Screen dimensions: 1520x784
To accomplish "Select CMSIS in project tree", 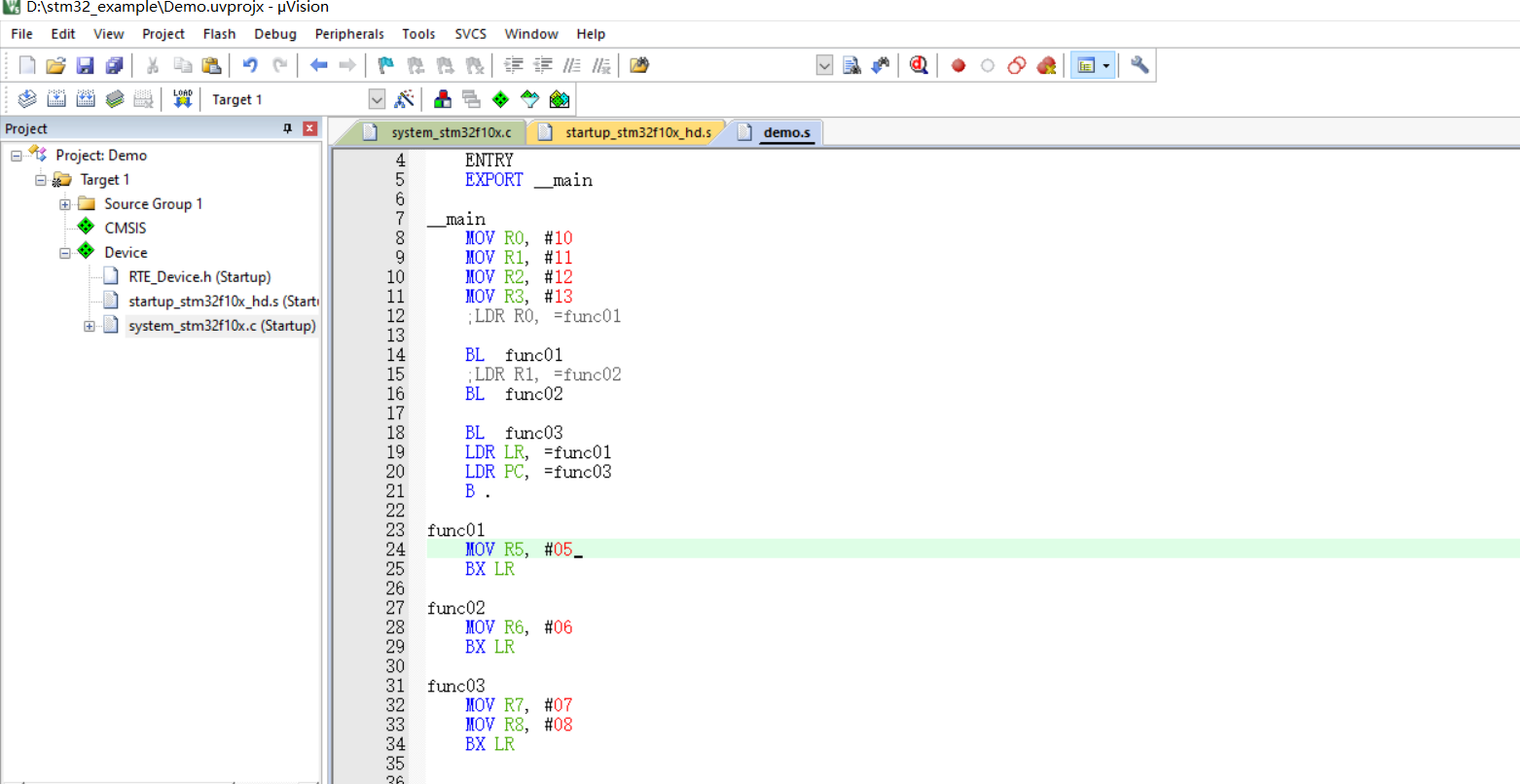I will pyautogui.click(x=126, y=228).
